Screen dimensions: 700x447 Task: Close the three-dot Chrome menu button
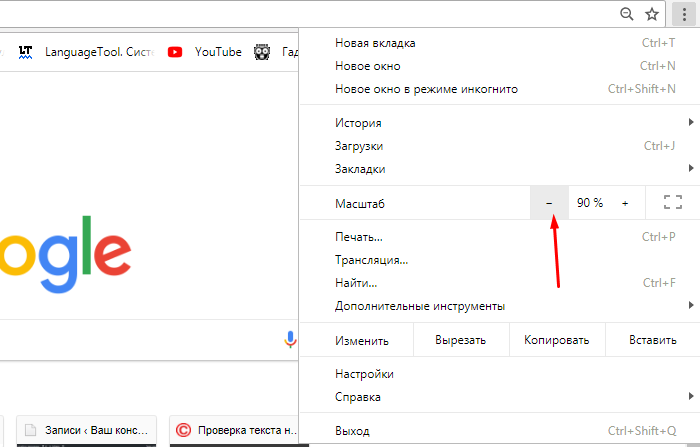[684, 14]
